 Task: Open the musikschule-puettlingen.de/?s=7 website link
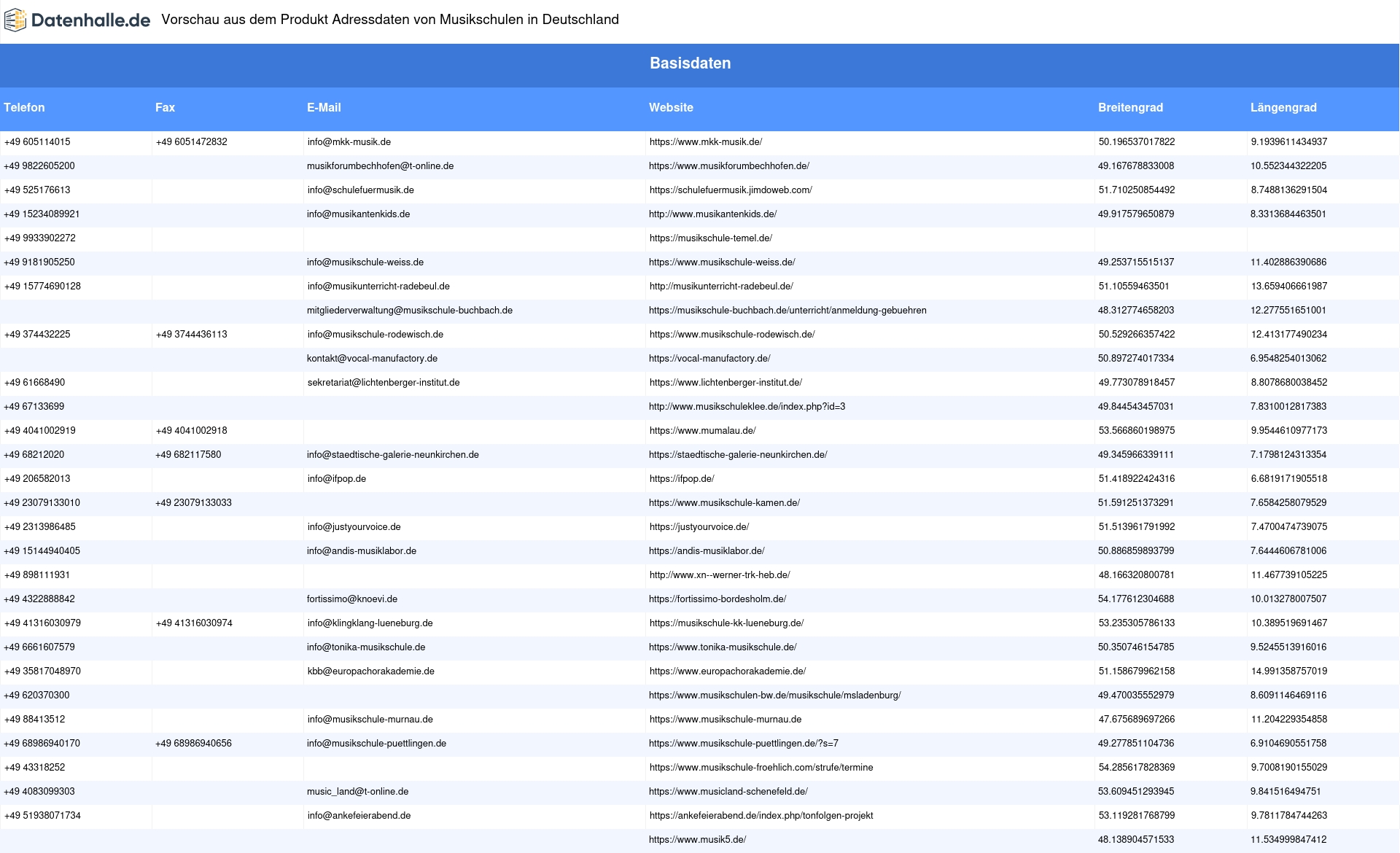744,744
